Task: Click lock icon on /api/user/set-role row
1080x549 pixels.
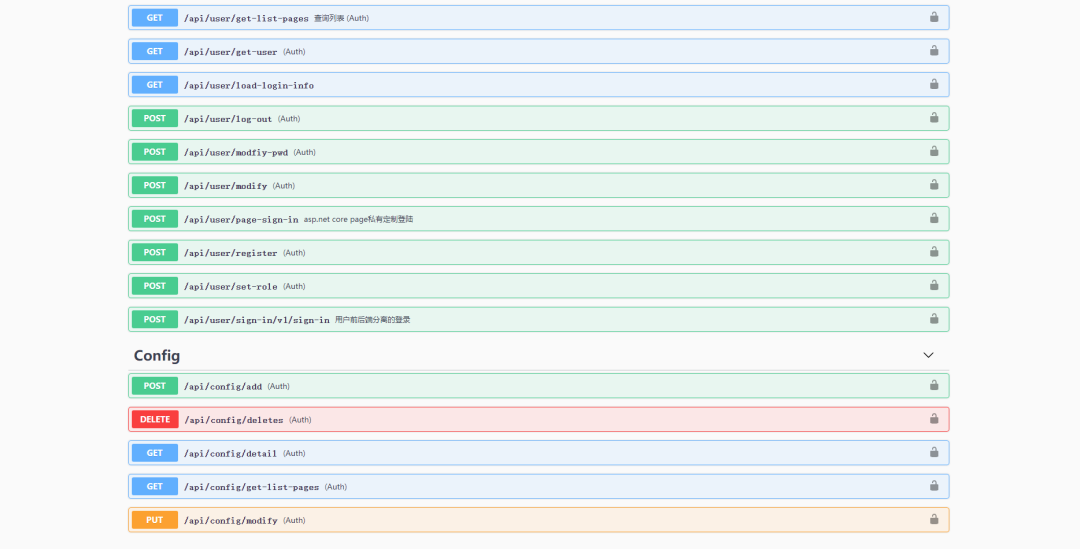Action: (934, 285)
